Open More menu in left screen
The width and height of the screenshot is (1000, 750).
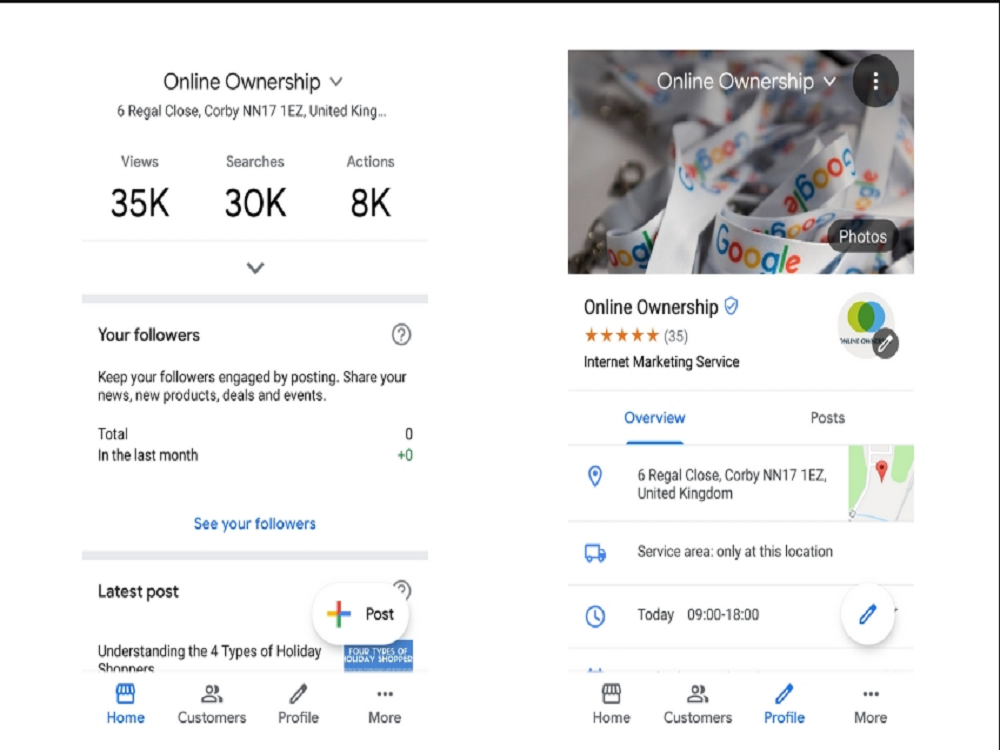(x=385, y=704)
